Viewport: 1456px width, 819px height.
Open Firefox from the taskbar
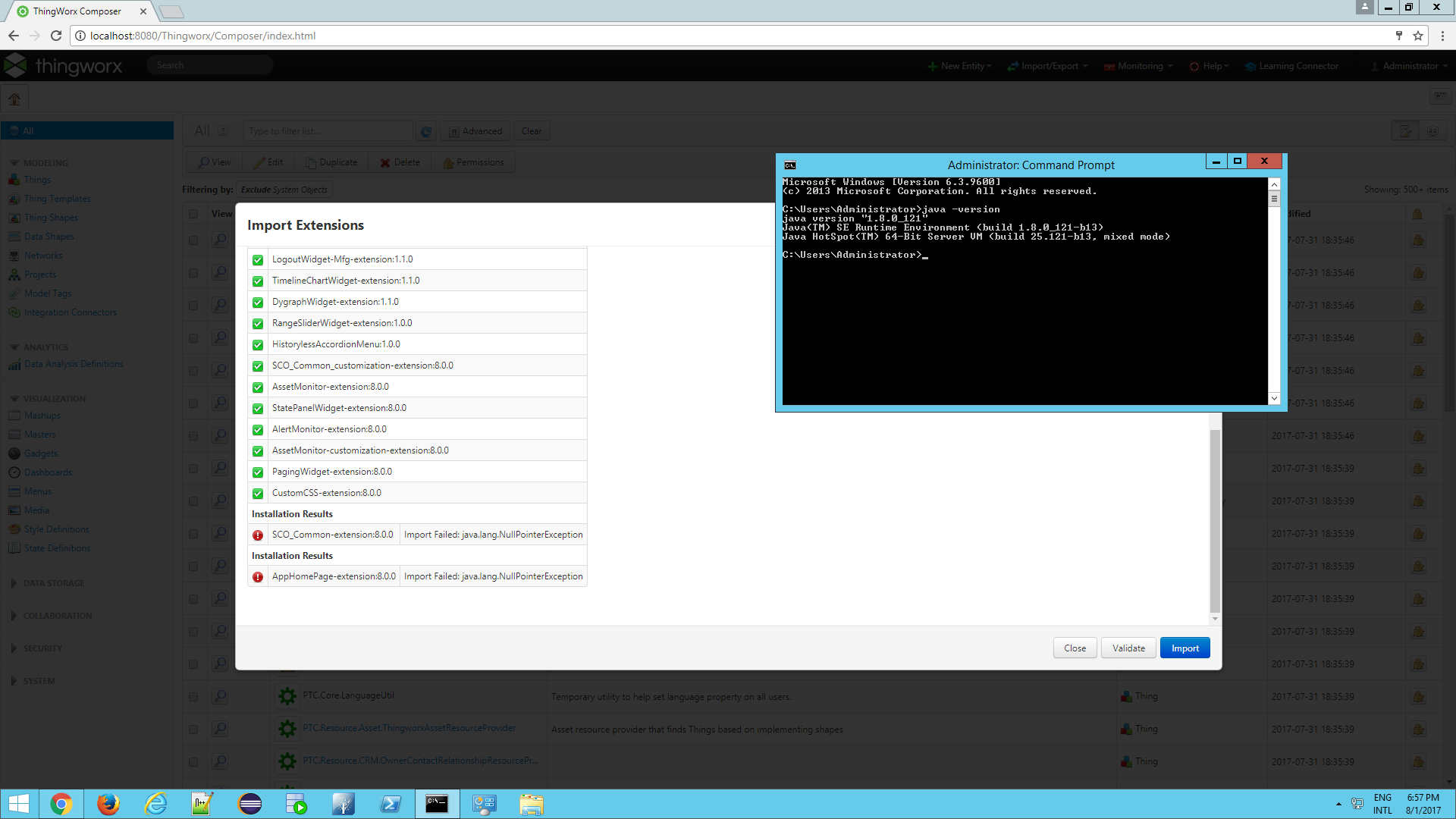pos(108,804)
